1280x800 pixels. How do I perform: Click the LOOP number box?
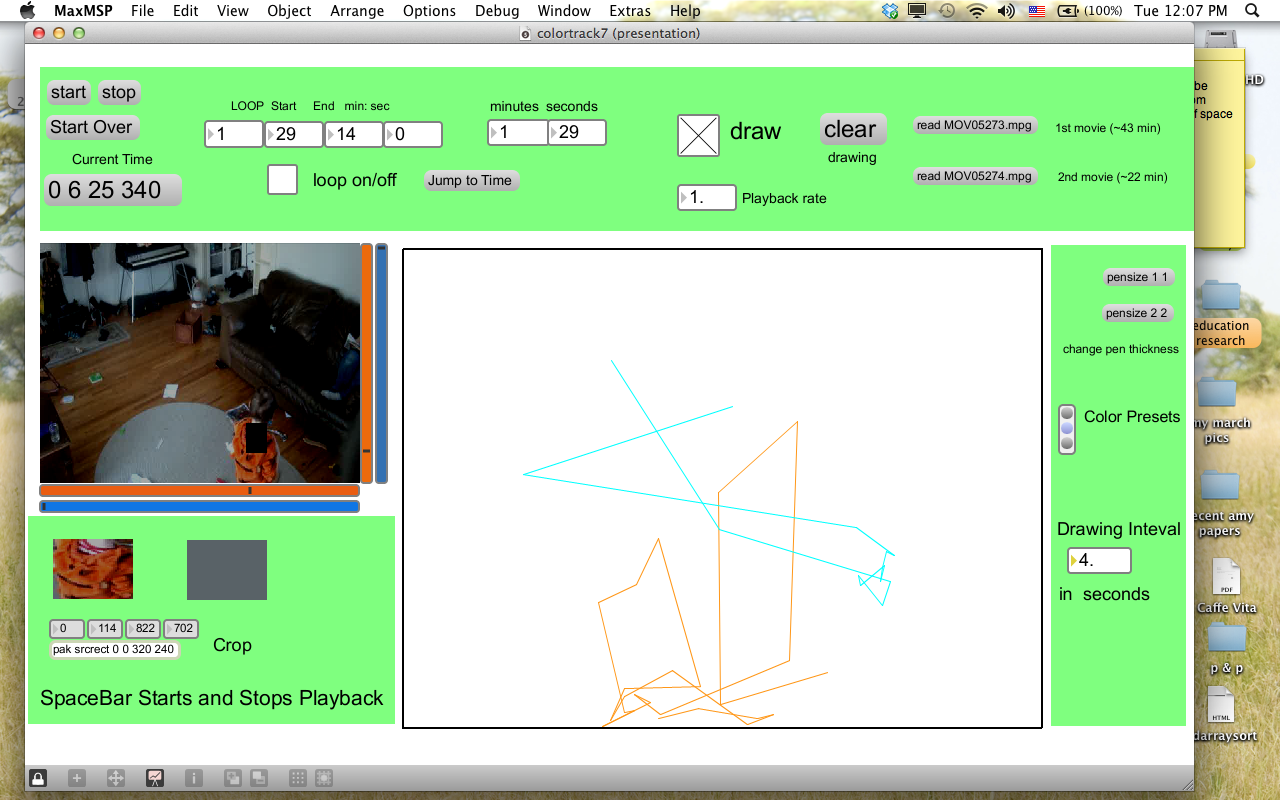tap(234, 134)
